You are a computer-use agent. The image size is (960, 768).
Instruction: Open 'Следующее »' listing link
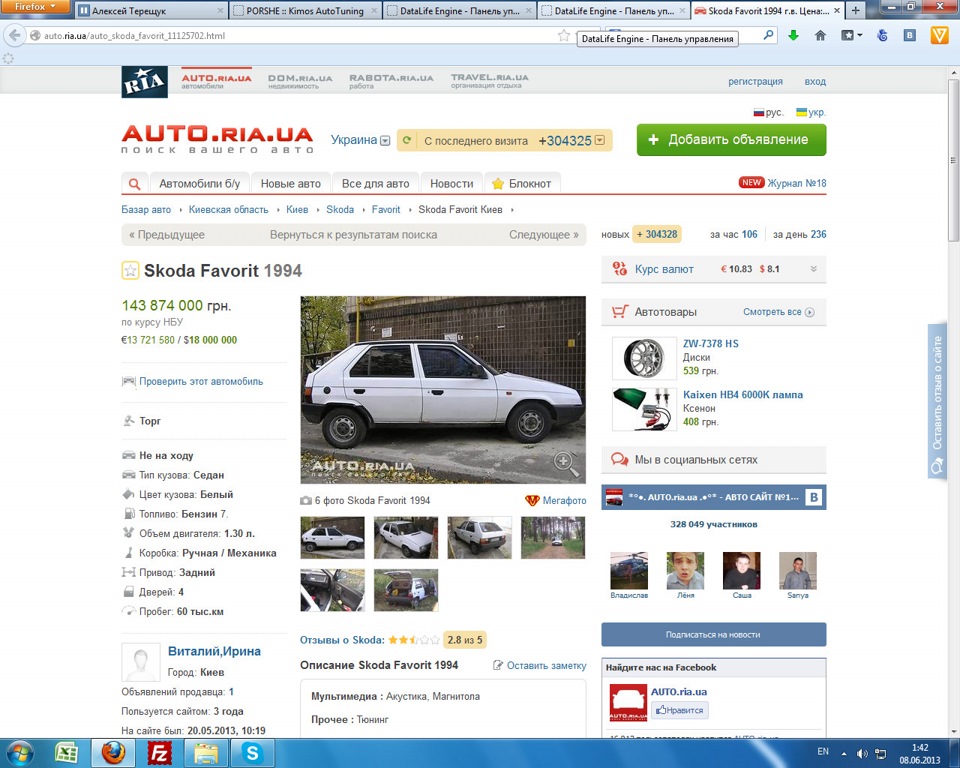(x=544, y=235)
